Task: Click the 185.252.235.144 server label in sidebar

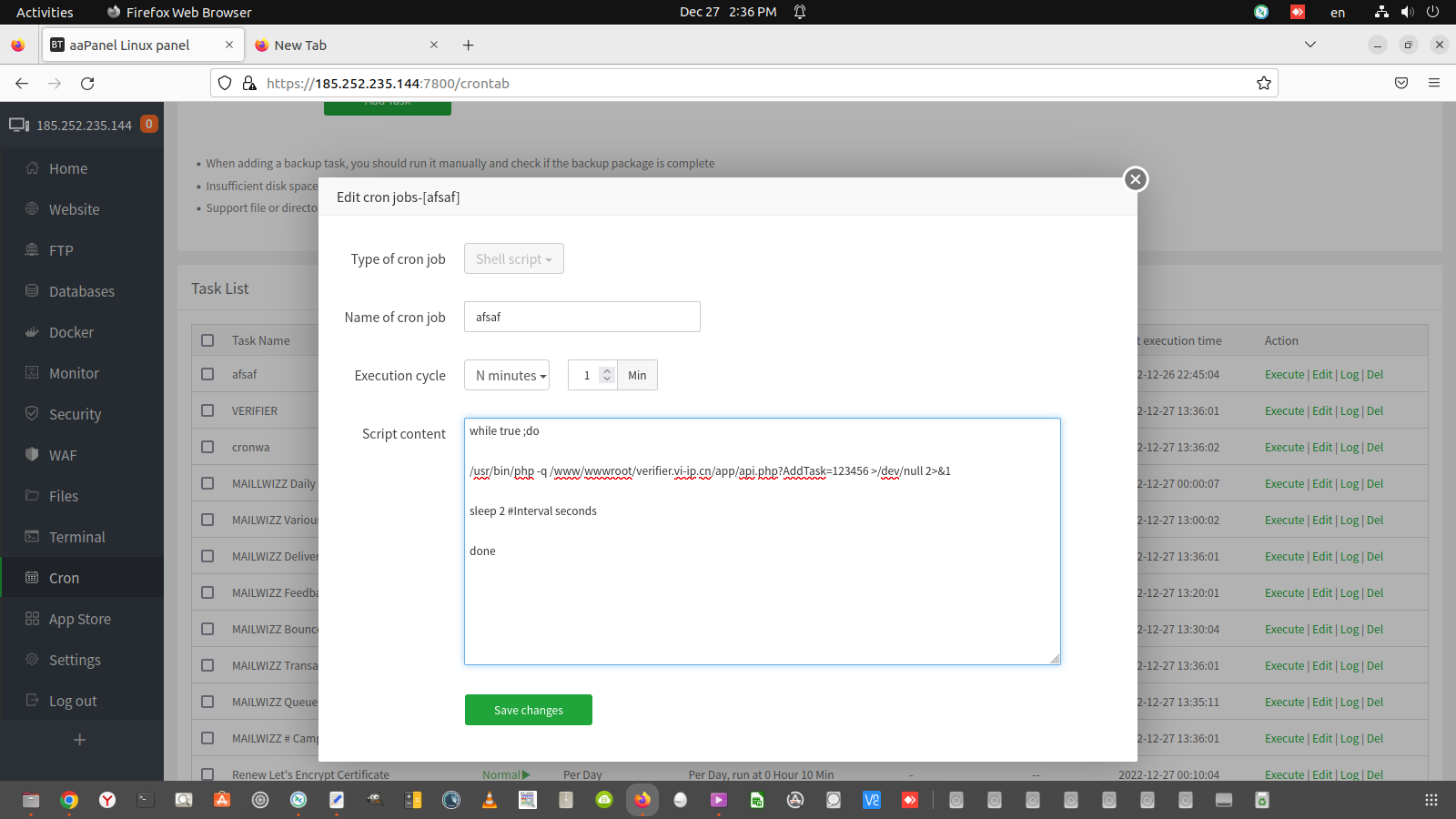Action: pos(84,125)
